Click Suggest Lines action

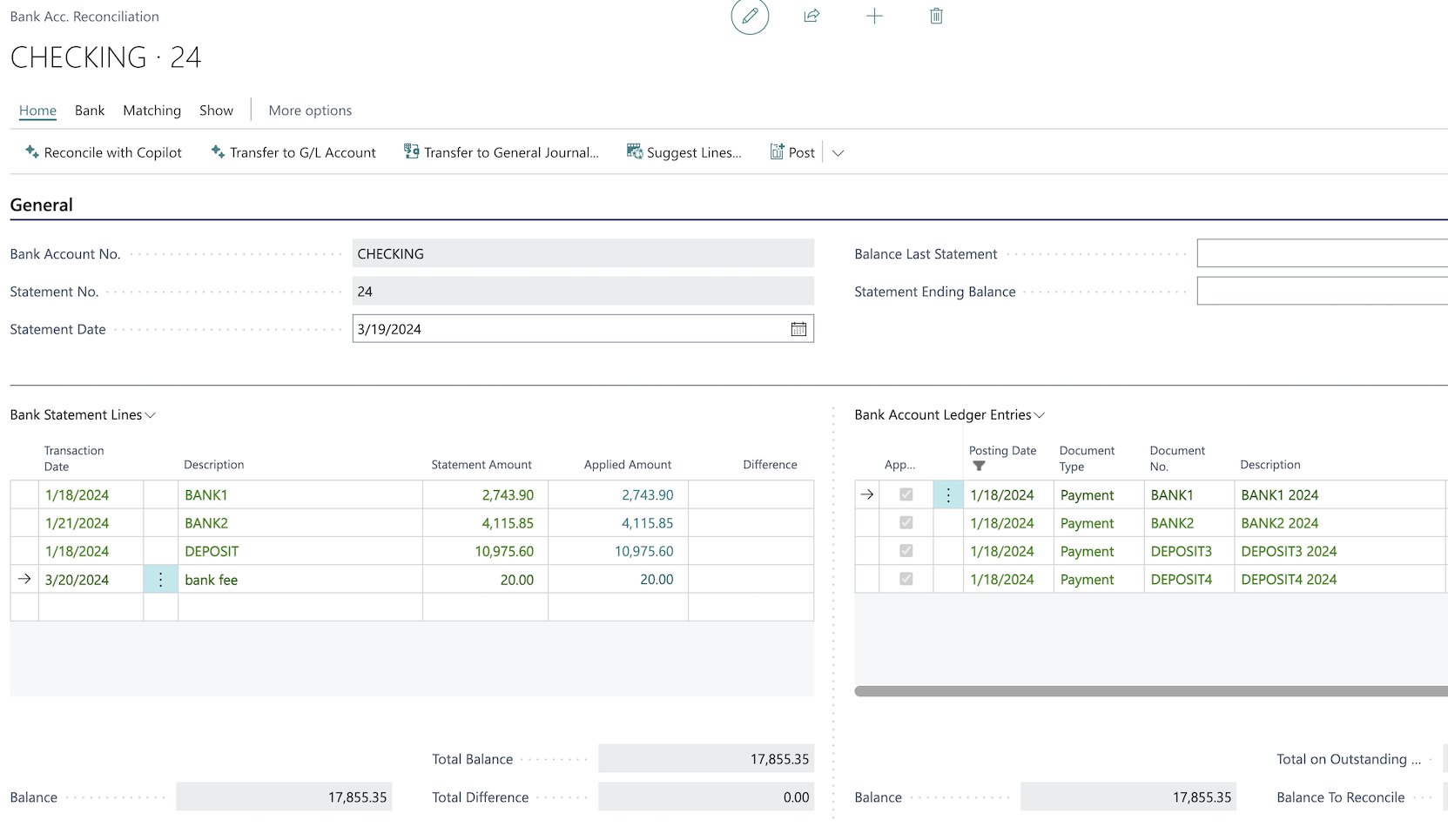[x=684, y=152]
